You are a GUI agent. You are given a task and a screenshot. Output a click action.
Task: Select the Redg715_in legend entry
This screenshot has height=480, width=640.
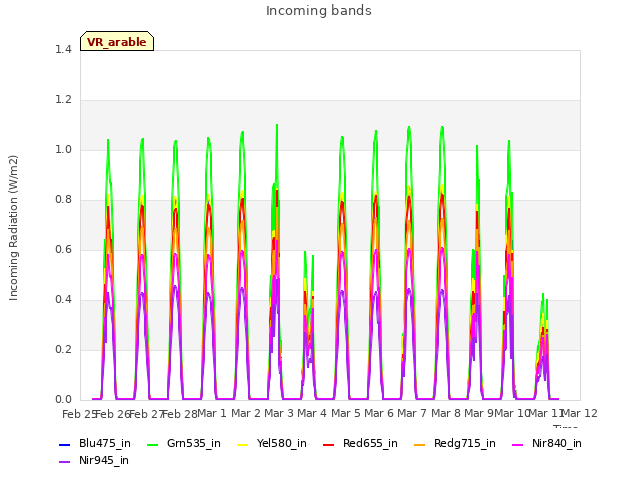point(455,443)
